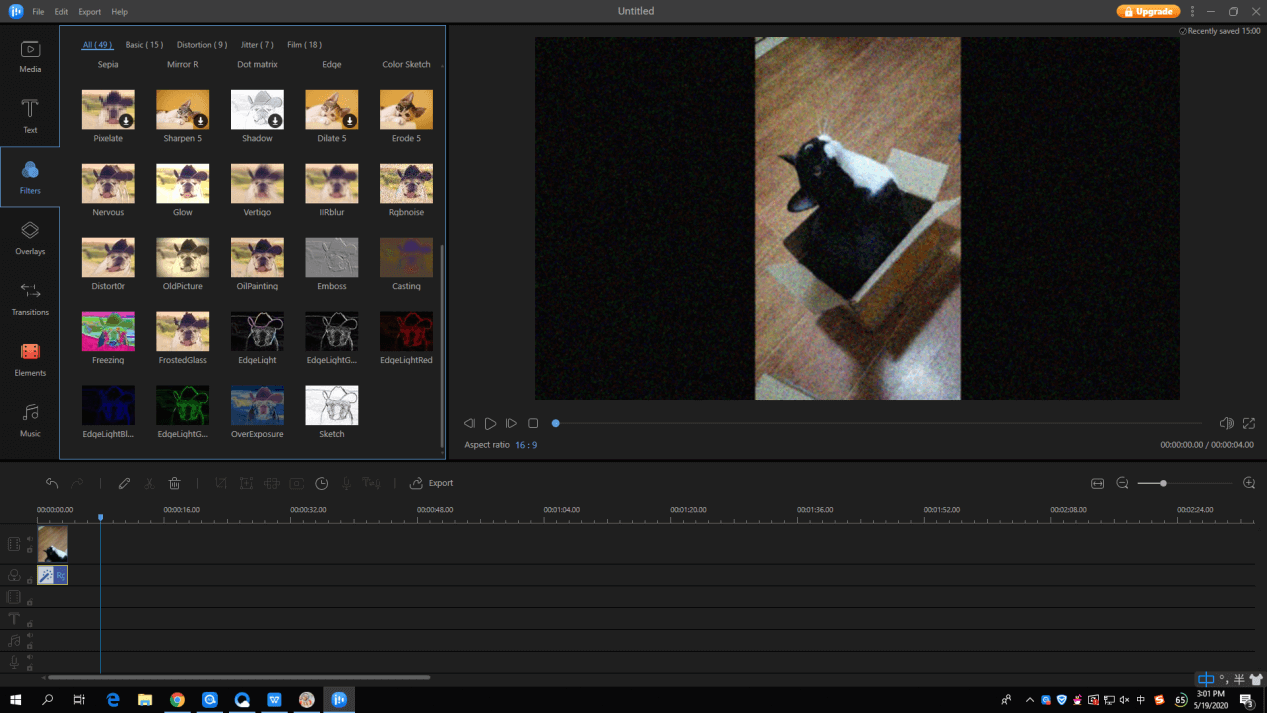Click the timeline zoom slider handle
Image resolution: width=1267 pixels, height=713 pixels.
(x=1163, y=483)
